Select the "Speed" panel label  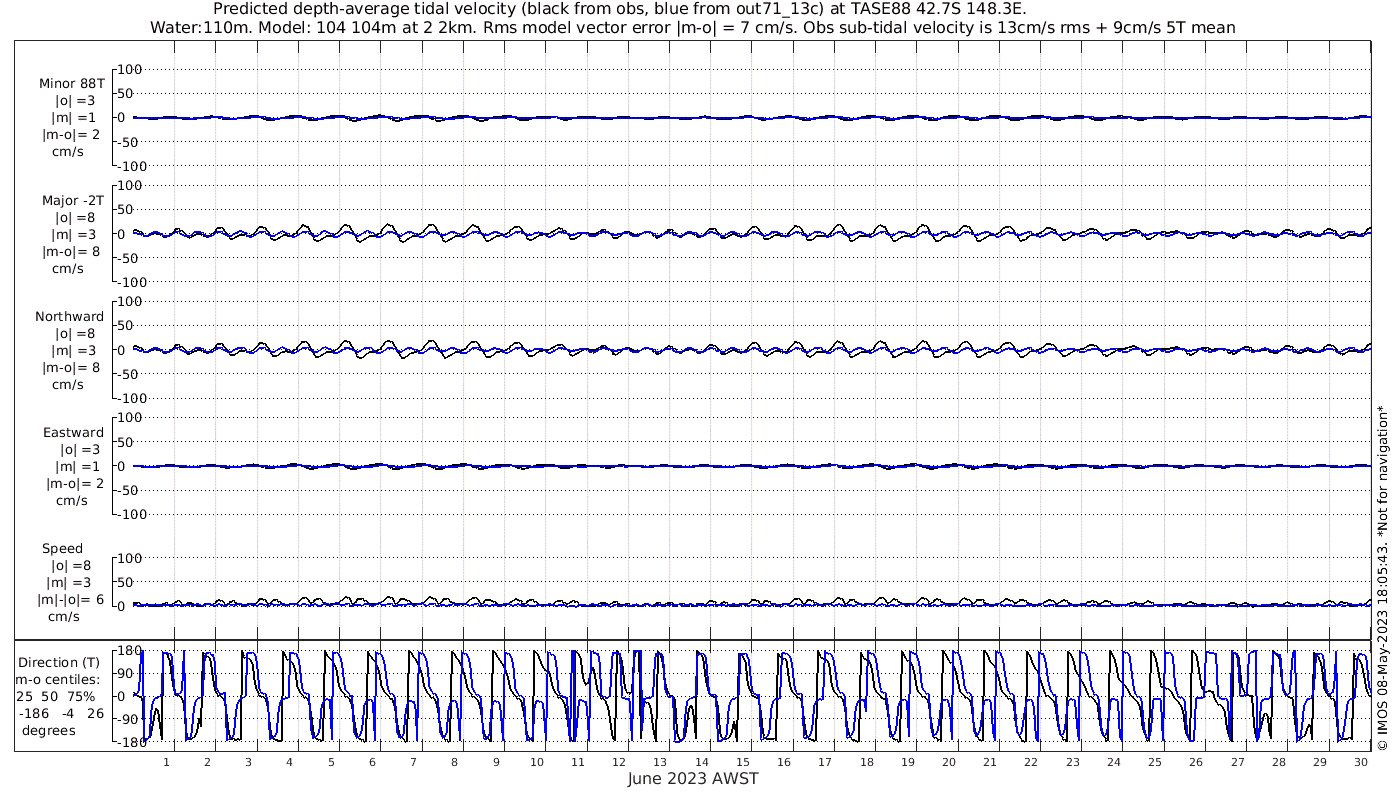tap(62, 549)
